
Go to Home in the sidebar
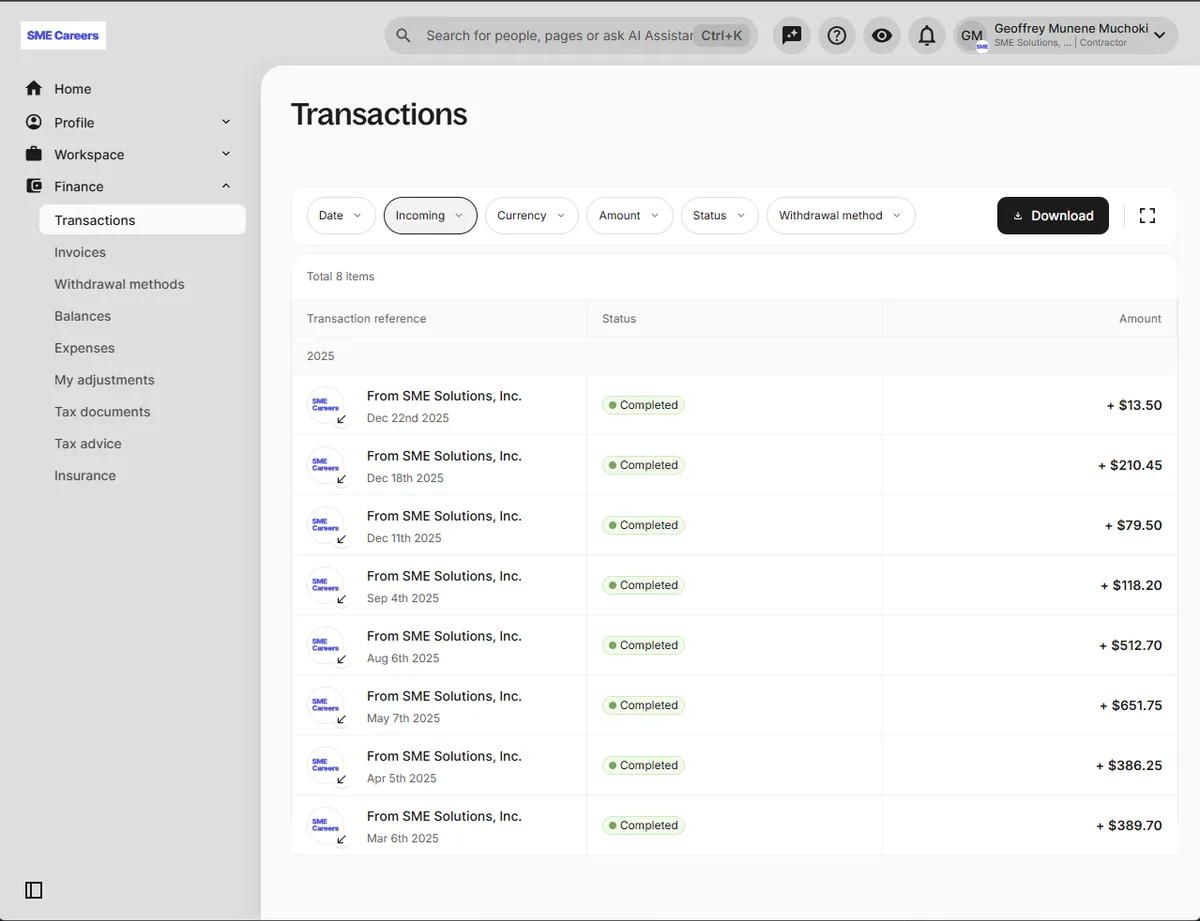[72, 89]
